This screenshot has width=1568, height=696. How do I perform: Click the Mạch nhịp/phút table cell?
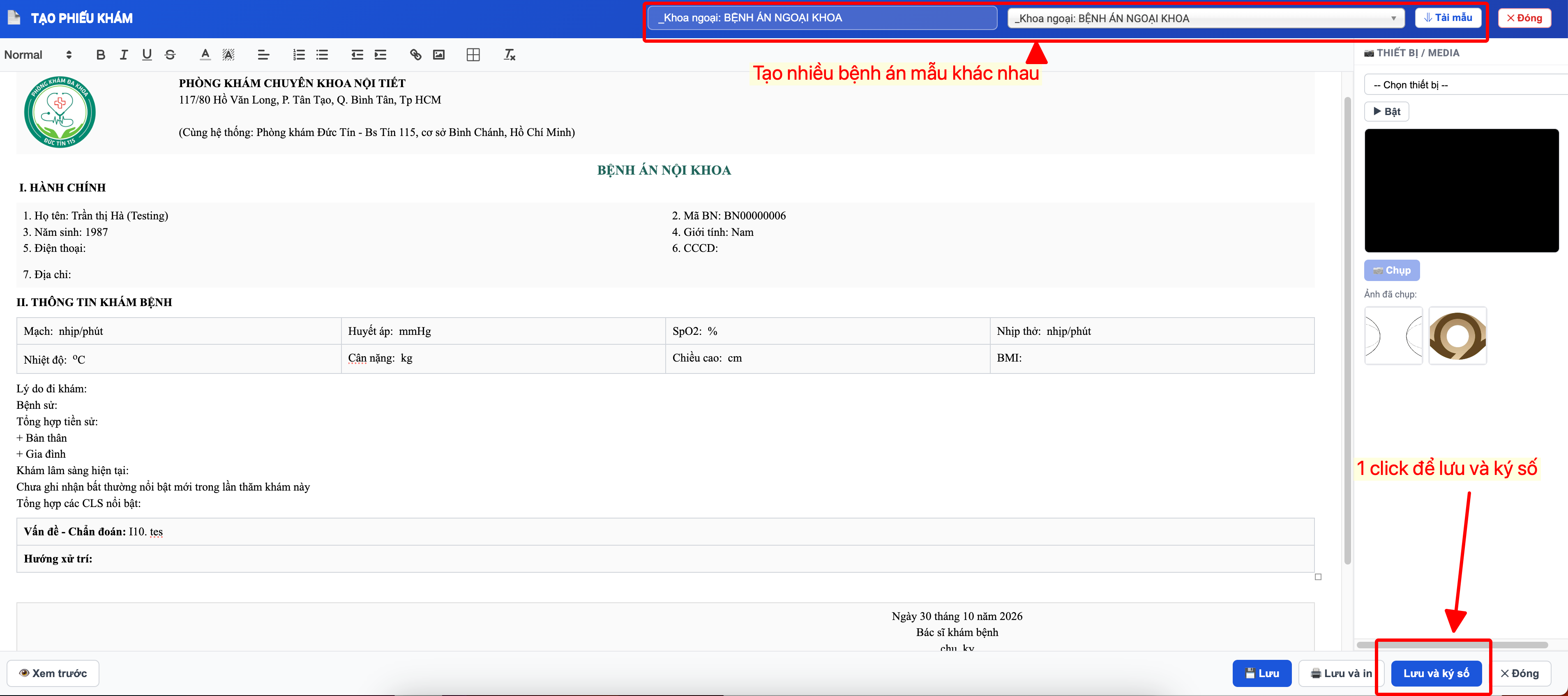pyautogui.click(x=179, y=331)
